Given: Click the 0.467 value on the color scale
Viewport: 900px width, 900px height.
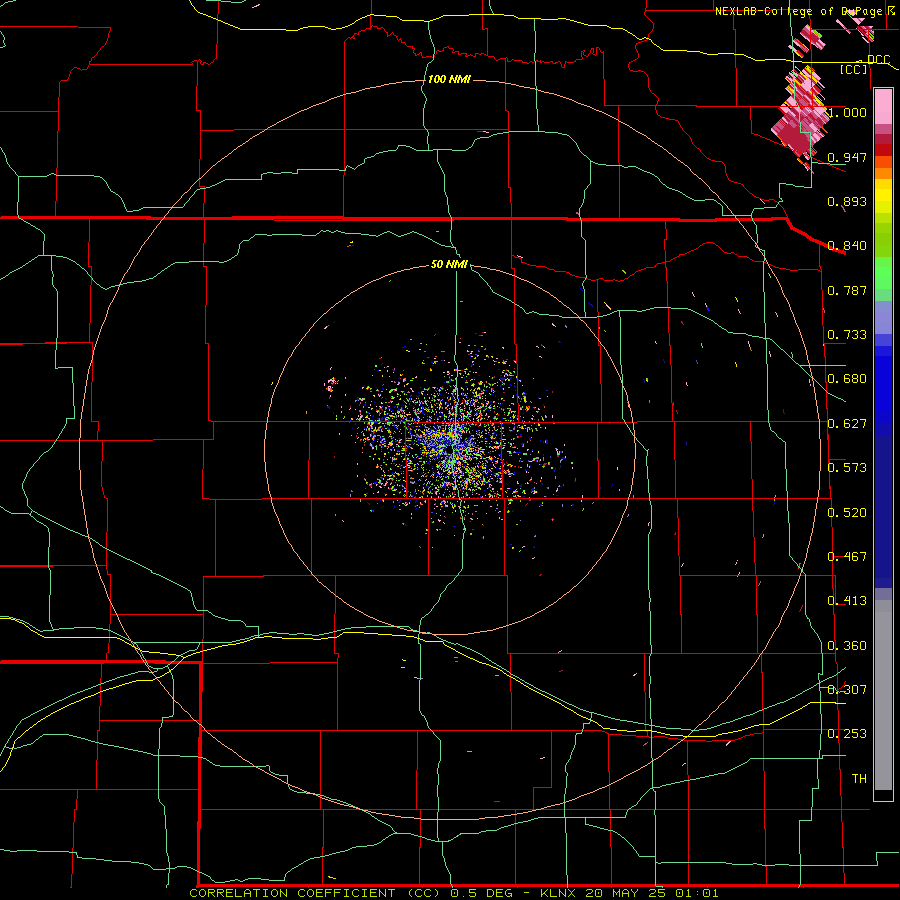Looking at the screenshot, I should (x=847, y=557).
